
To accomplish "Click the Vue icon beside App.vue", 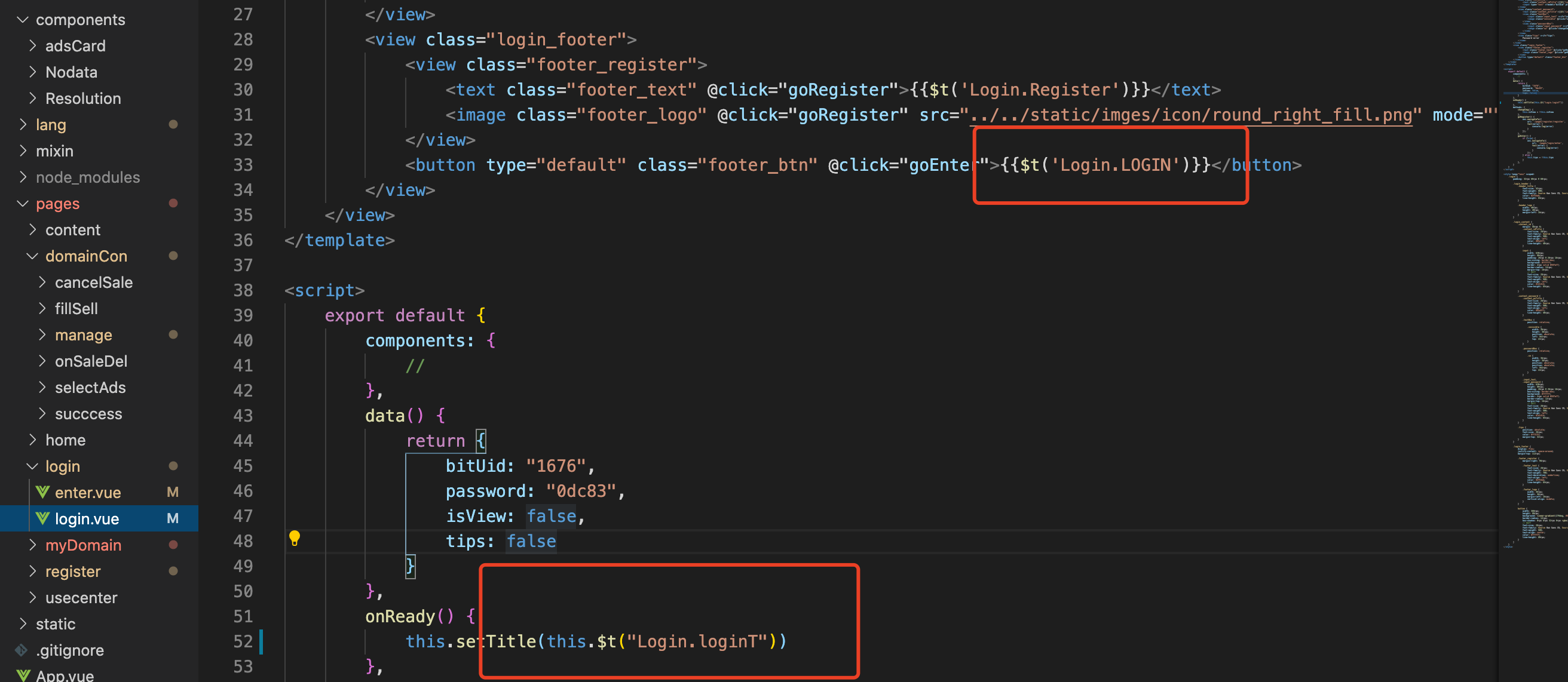I will coord(23,675).
